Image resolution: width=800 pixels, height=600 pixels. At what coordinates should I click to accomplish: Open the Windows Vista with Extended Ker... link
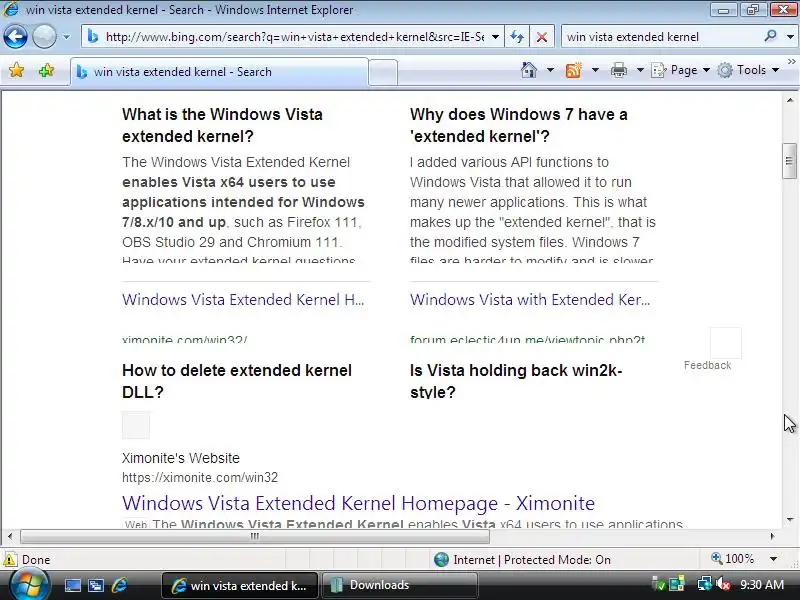[530, 299]
